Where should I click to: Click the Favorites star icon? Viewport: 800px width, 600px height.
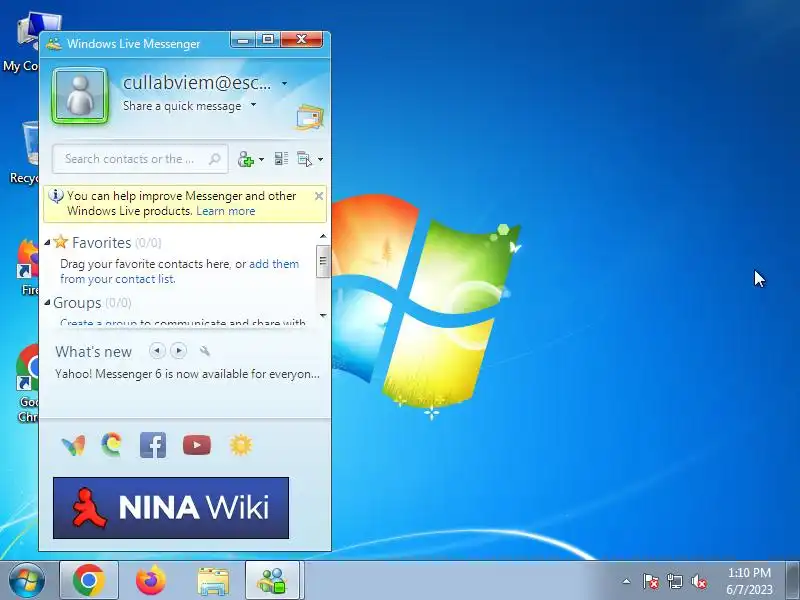[x=61, y=242]
